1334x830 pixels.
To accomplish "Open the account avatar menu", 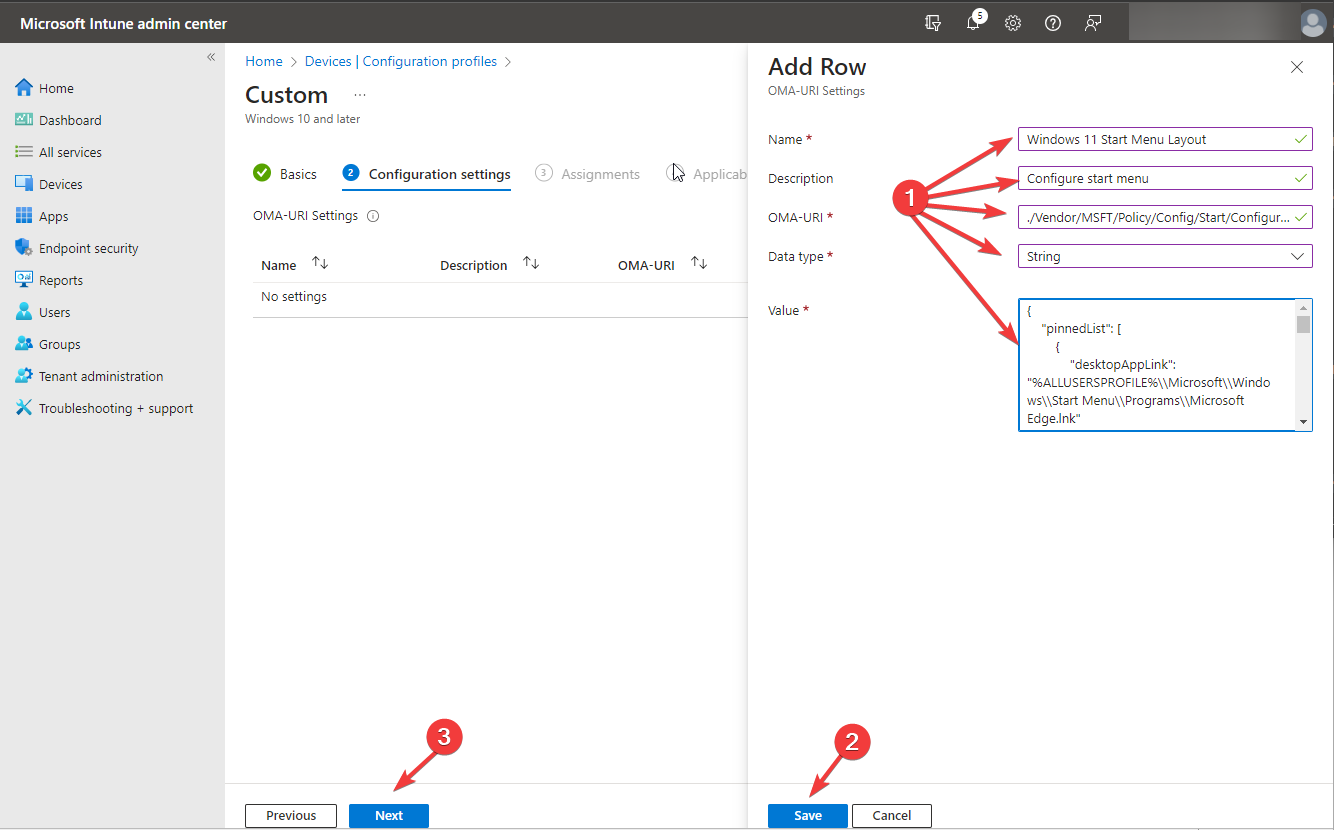I will point(1313,23).
